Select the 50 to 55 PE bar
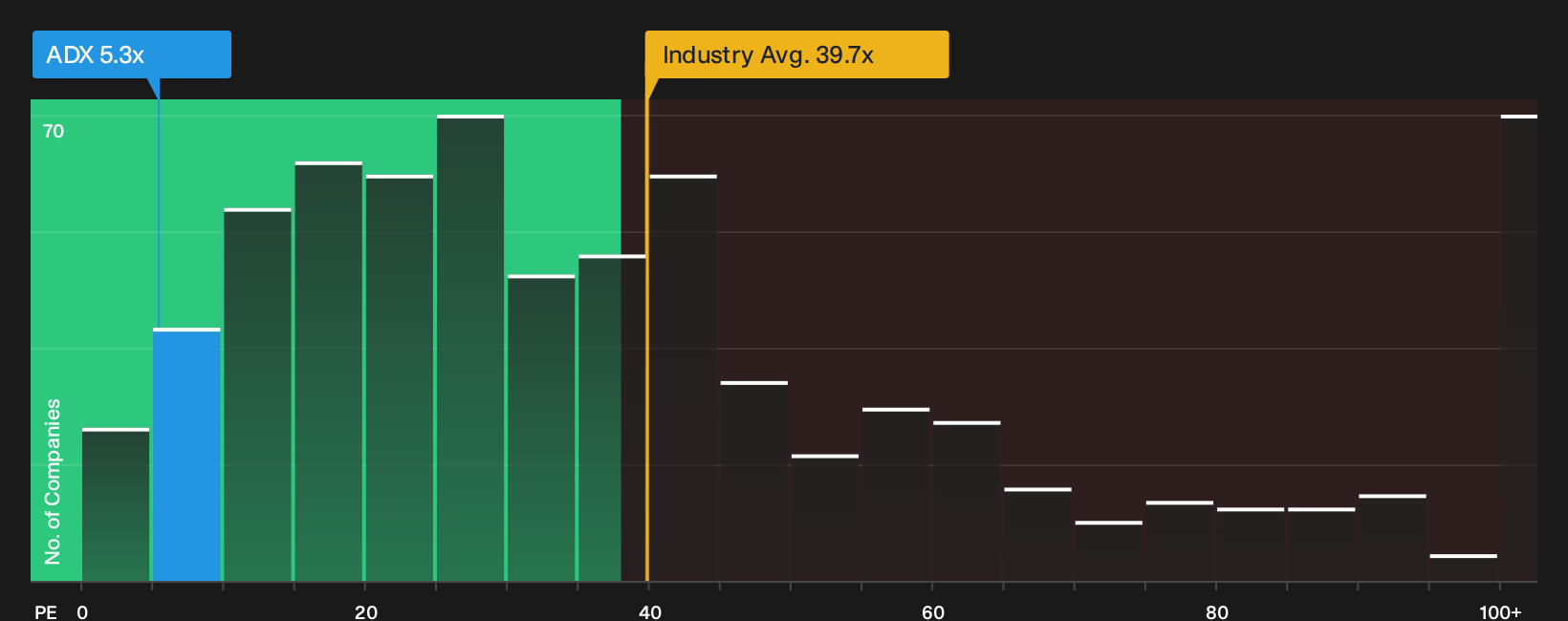This screenshot has height=621, width=1568. [825, 518]
